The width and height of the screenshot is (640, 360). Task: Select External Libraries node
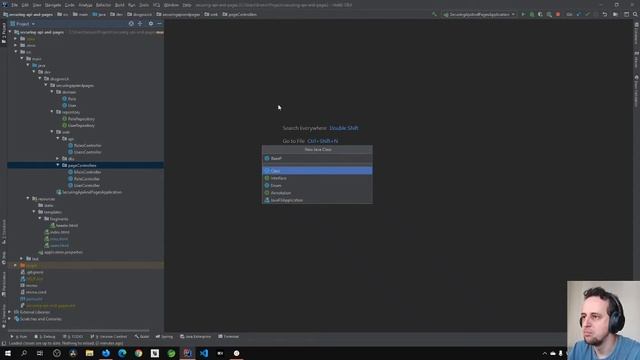click(35, 312)
